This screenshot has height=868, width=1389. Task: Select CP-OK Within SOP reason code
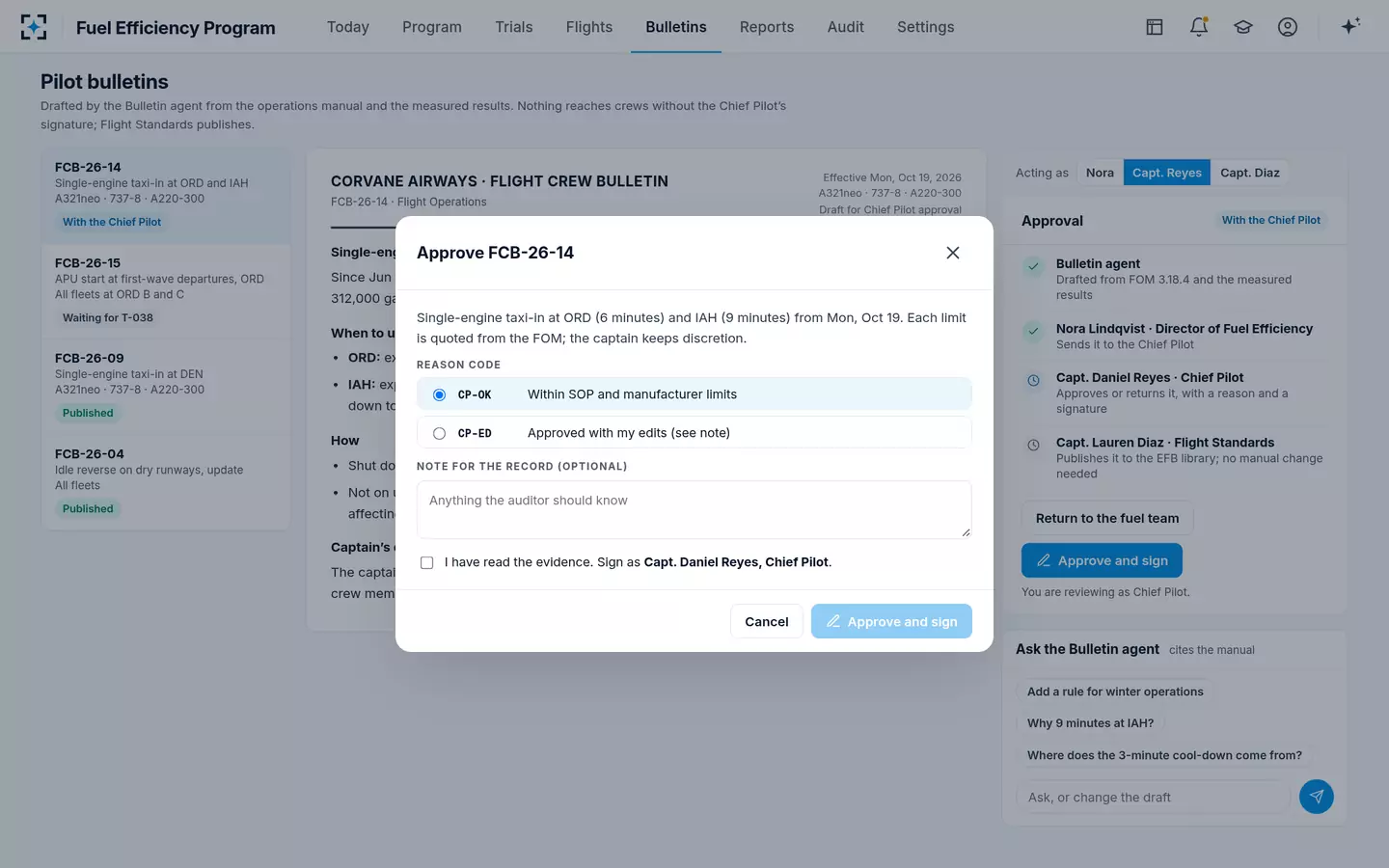(694, 394)
